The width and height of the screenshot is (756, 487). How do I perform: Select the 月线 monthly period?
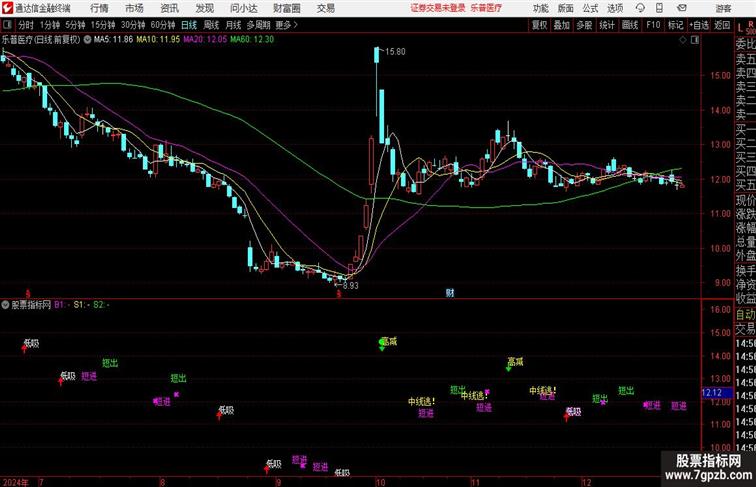coord(233,25)
